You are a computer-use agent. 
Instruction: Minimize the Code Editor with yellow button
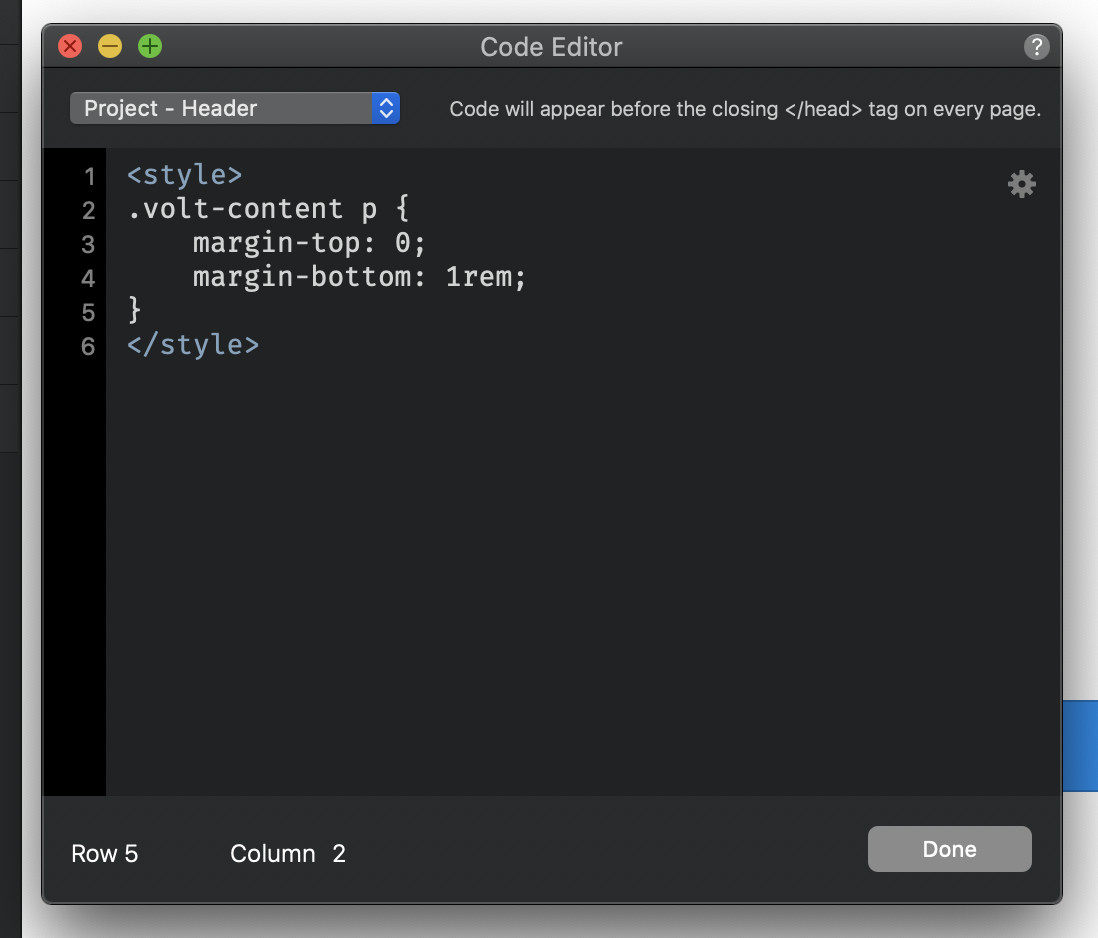(x=110, y=46)
